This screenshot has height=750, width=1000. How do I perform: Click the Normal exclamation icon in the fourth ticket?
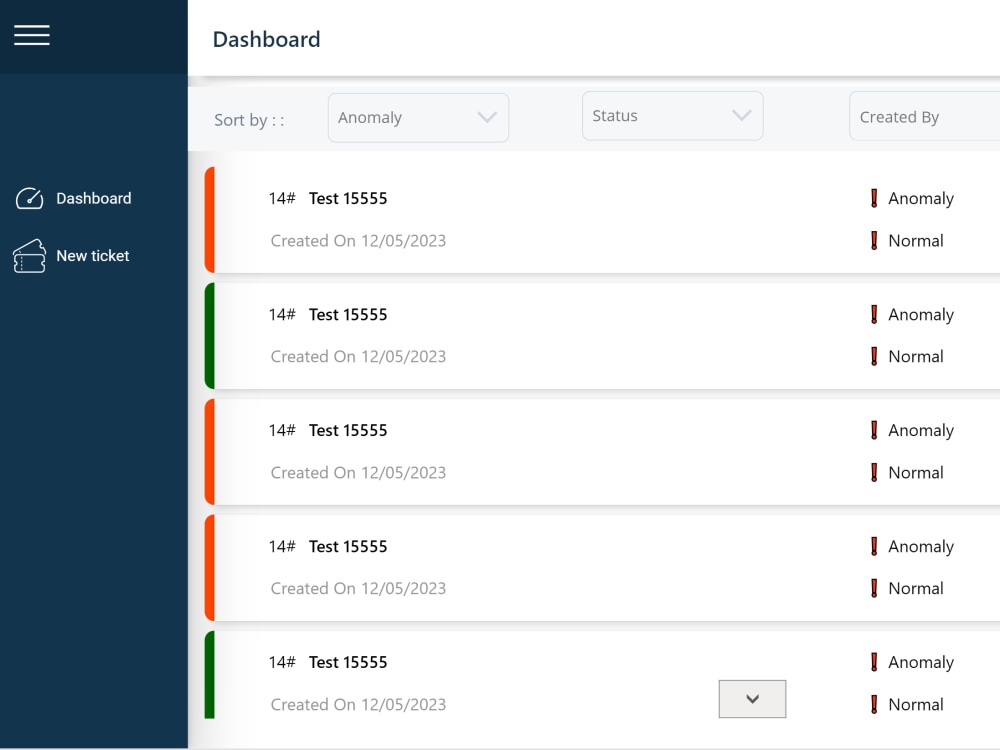pos(874,588)
